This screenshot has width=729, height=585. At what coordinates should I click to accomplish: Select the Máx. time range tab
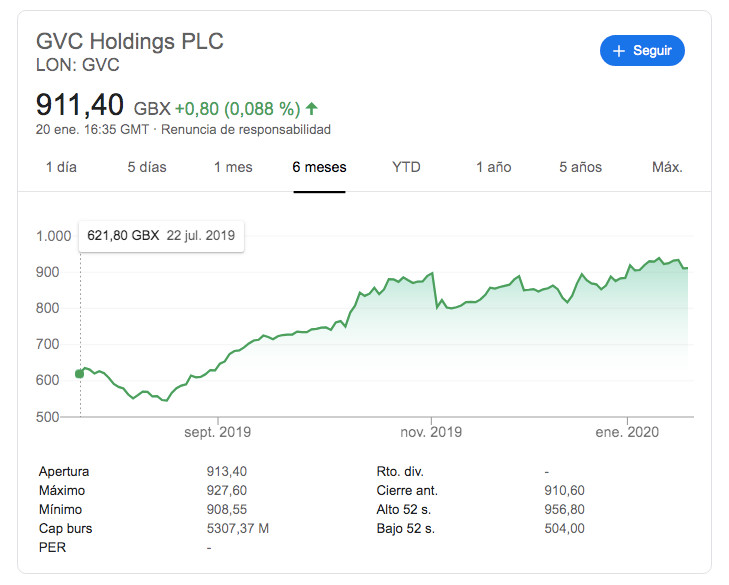667,167
